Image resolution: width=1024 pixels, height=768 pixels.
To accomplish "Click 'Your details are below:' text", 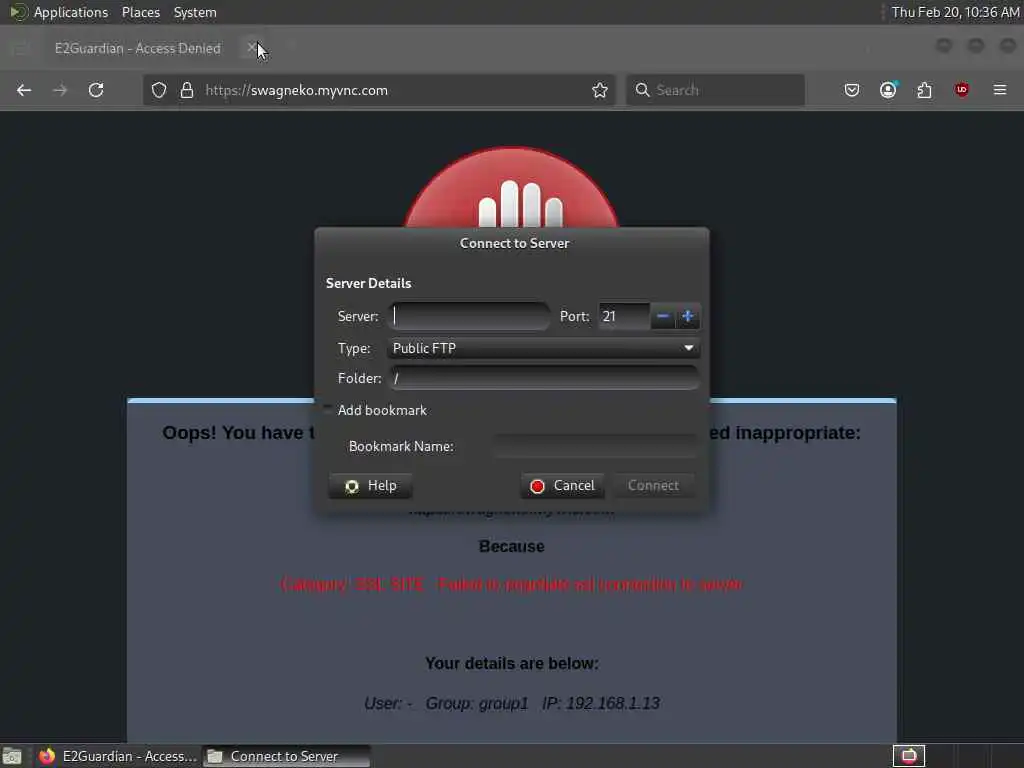I will click(511, 664).
